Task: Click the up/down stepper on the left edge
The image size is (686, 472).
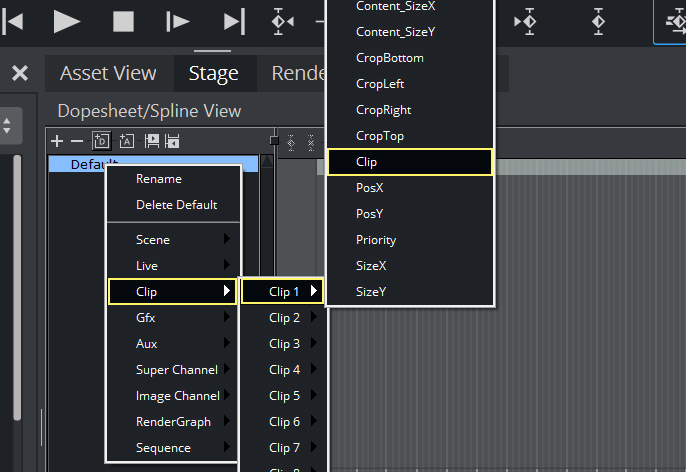Action: pos(9,126)
